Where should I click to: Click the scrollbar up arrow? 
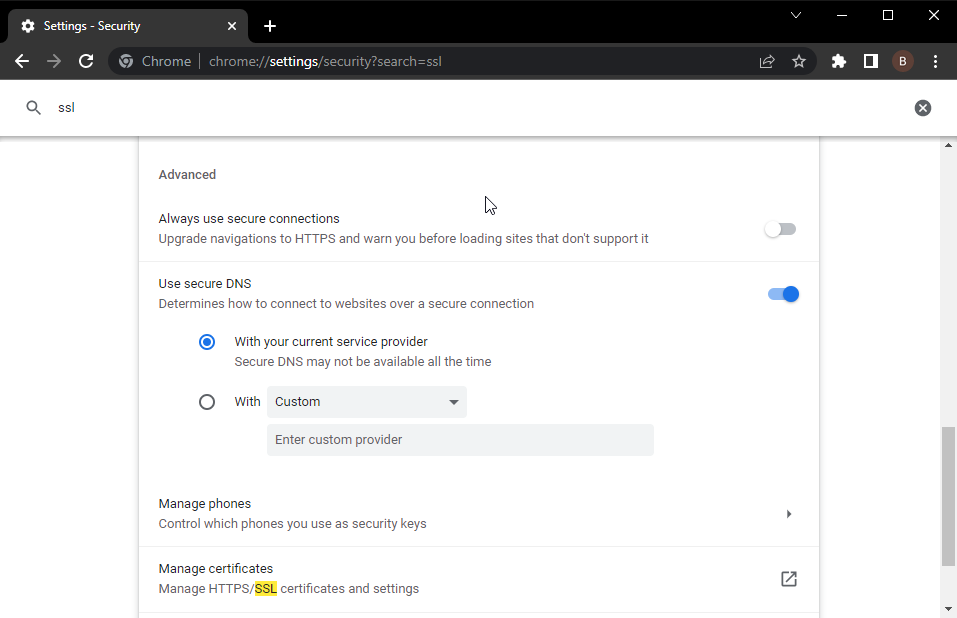948,145
